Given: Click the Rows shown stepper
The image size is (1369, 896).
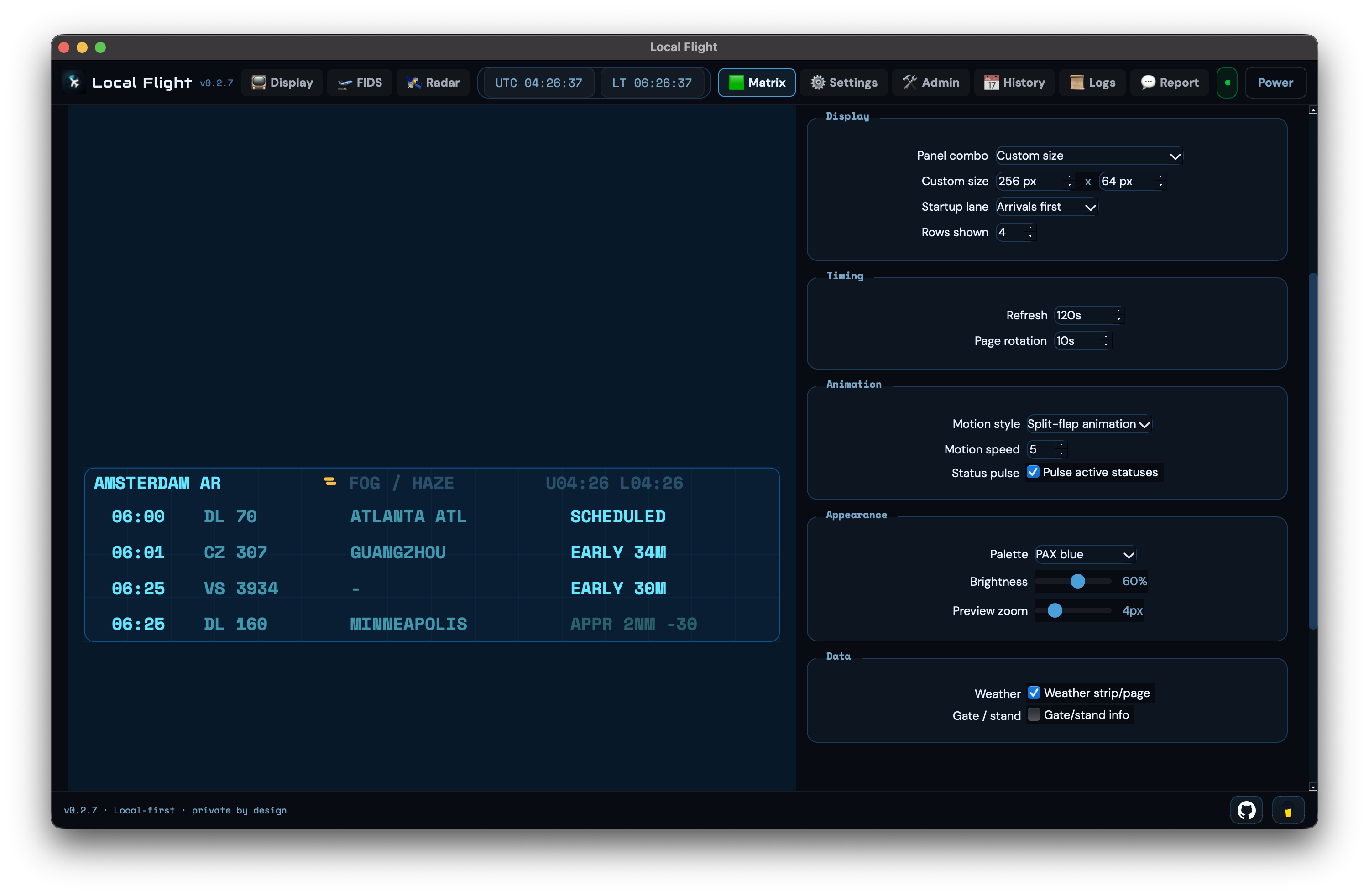Looking at the screenshot, I should click(x=1016, y=232).
